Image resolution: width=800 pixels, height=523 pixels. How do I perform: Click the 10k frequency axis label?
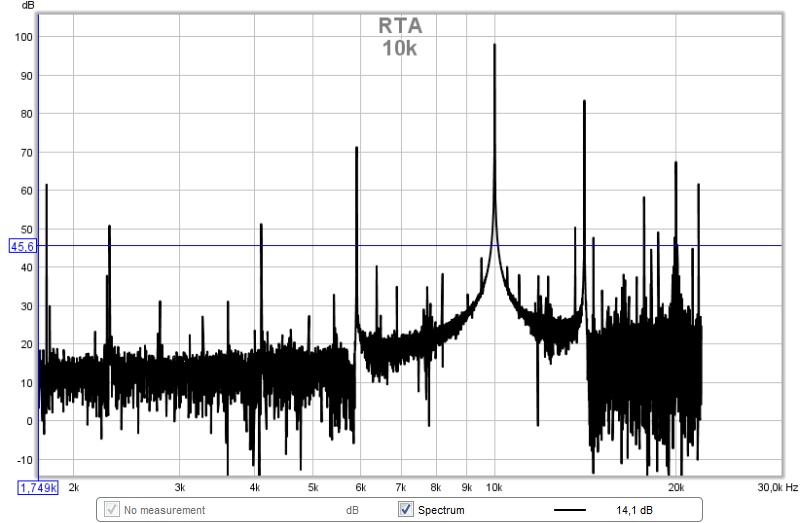tap(494, 487)
